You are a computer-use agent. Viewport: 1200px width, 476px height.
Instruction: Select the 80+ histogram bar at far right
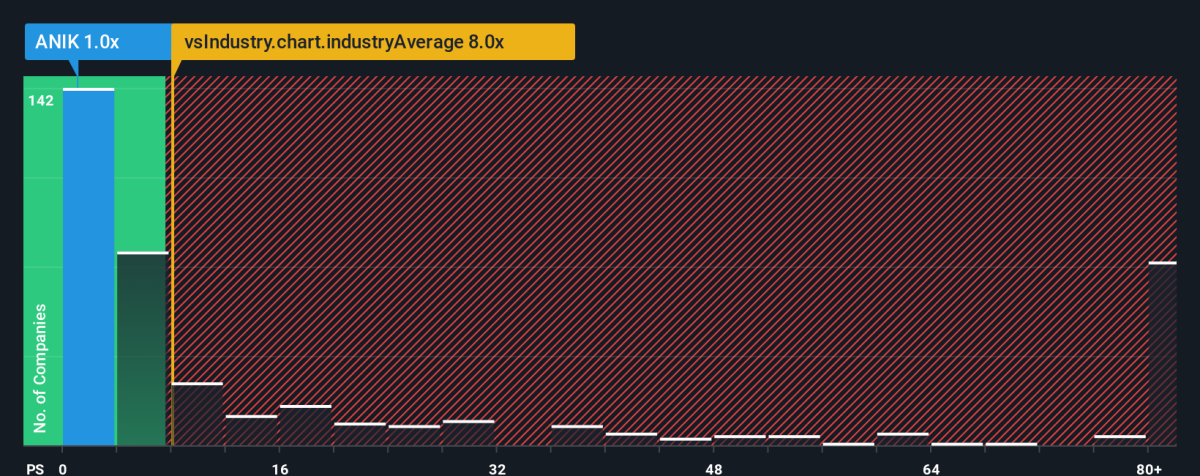[x=1162, y=354]
